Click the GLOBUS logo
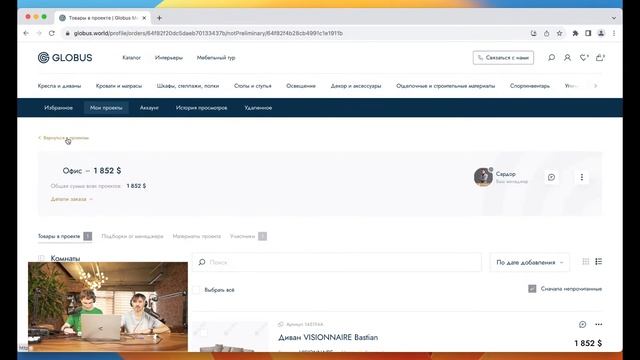The height and width of the screenshot is (360, 640). [65, 58]
